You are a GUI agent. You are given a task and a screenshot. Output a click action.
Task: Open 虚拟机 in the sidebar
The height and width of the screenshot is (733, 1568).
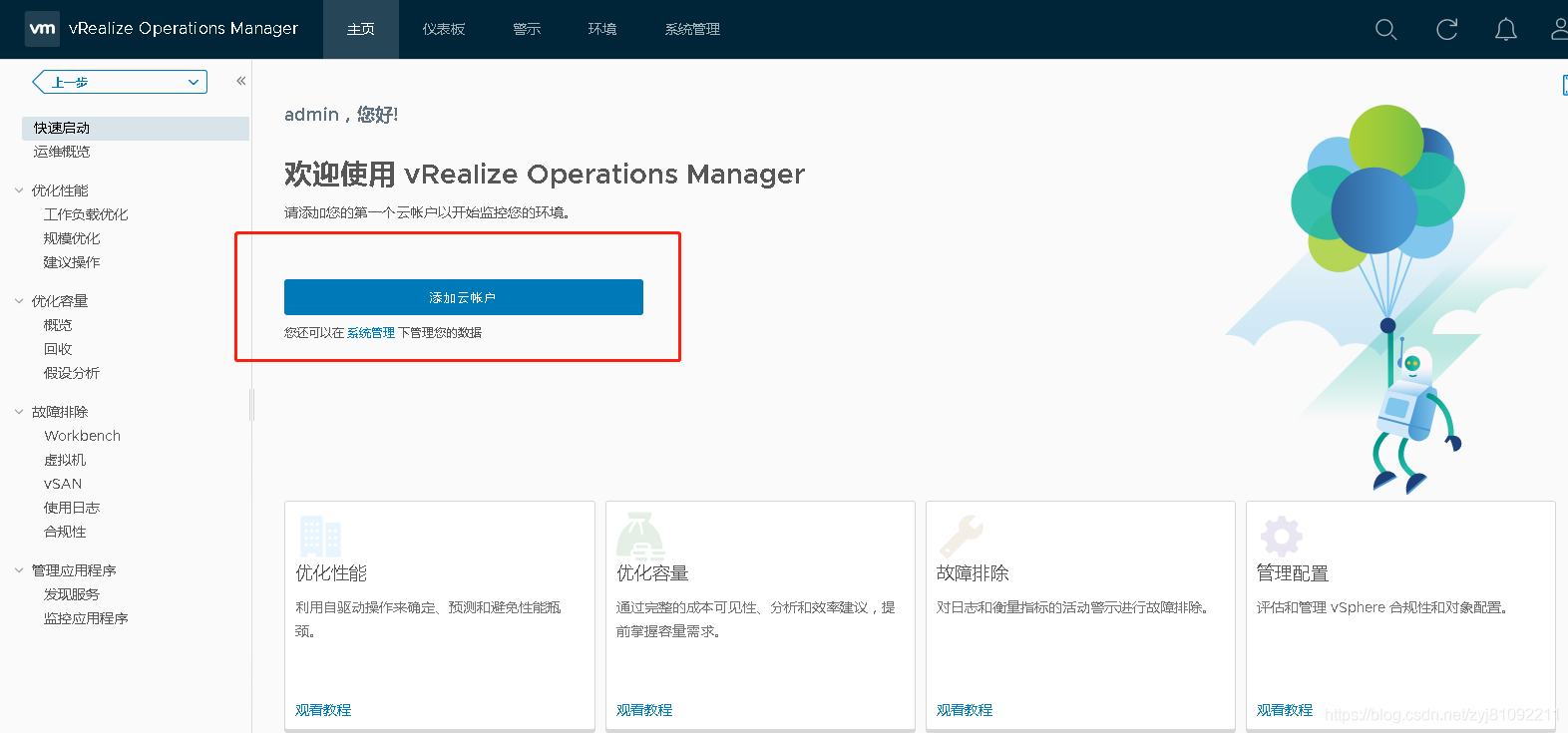click(x=65, y=460)
